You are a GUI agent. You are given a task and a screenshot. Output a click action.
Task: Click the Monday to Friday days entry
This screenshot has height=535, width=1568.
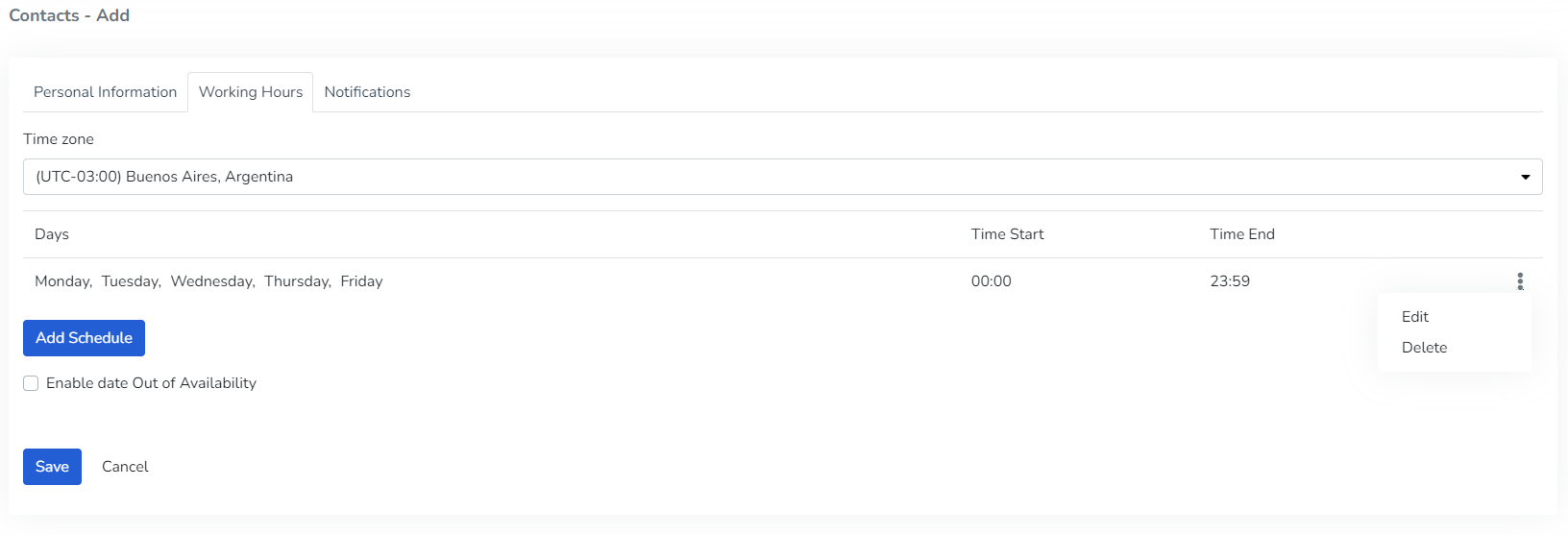point(208,281)
